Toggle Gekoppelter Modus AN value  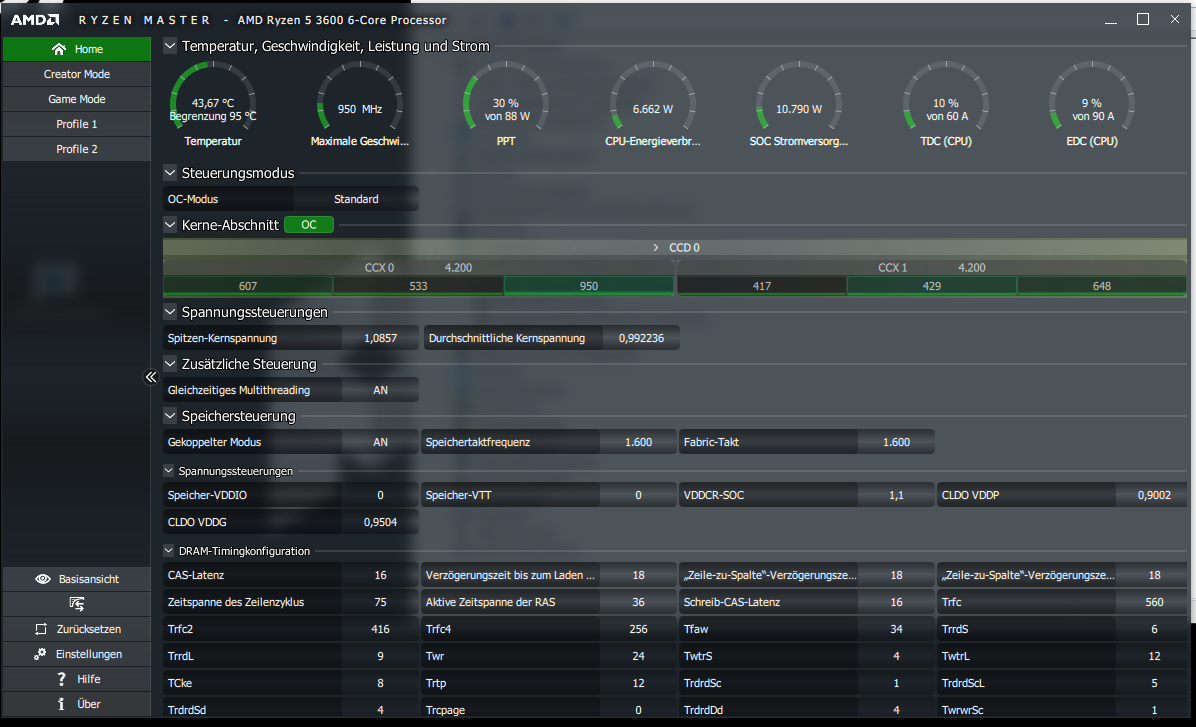pyautogui.click(x=381, y=442)
